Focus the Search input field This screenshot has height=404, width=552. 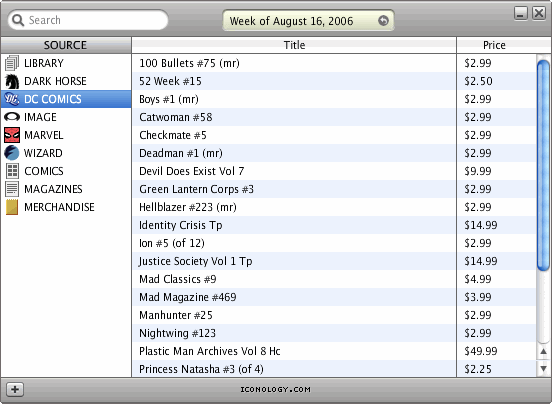pyautogui.click(x=88, y=20)
